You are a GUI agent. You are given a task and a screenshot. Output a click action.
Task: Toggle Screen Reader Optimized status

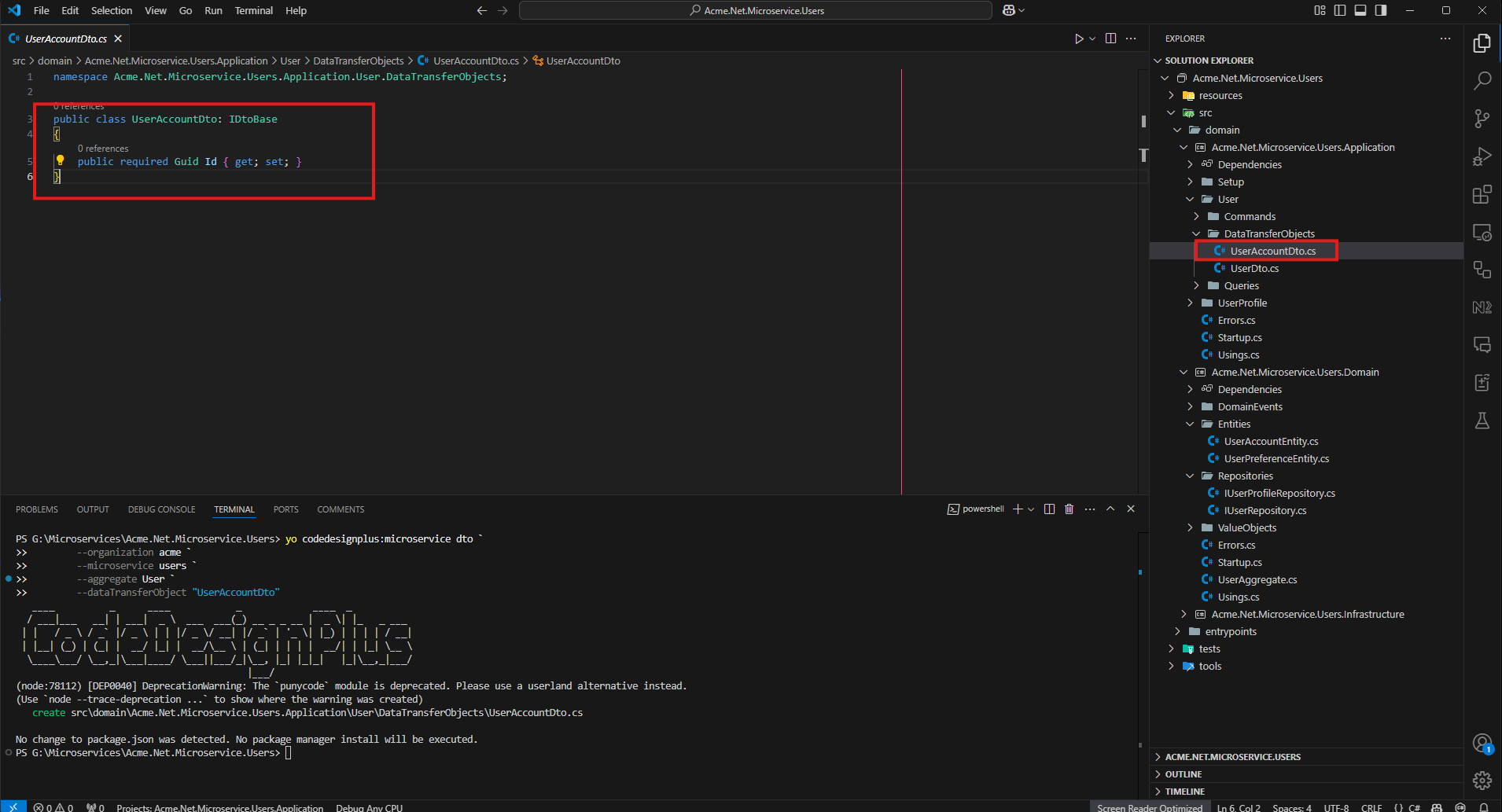point(1150,807)
